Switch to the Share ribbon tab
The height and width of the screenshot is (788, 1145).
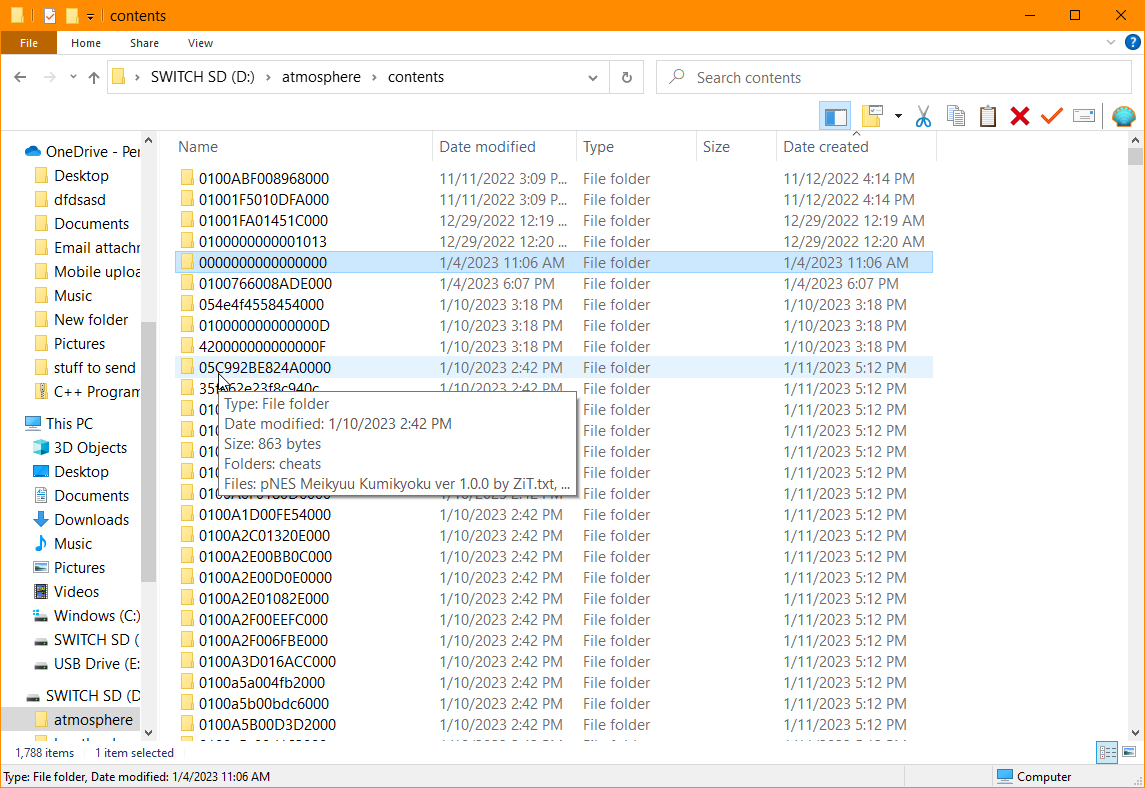coord(145,43)
